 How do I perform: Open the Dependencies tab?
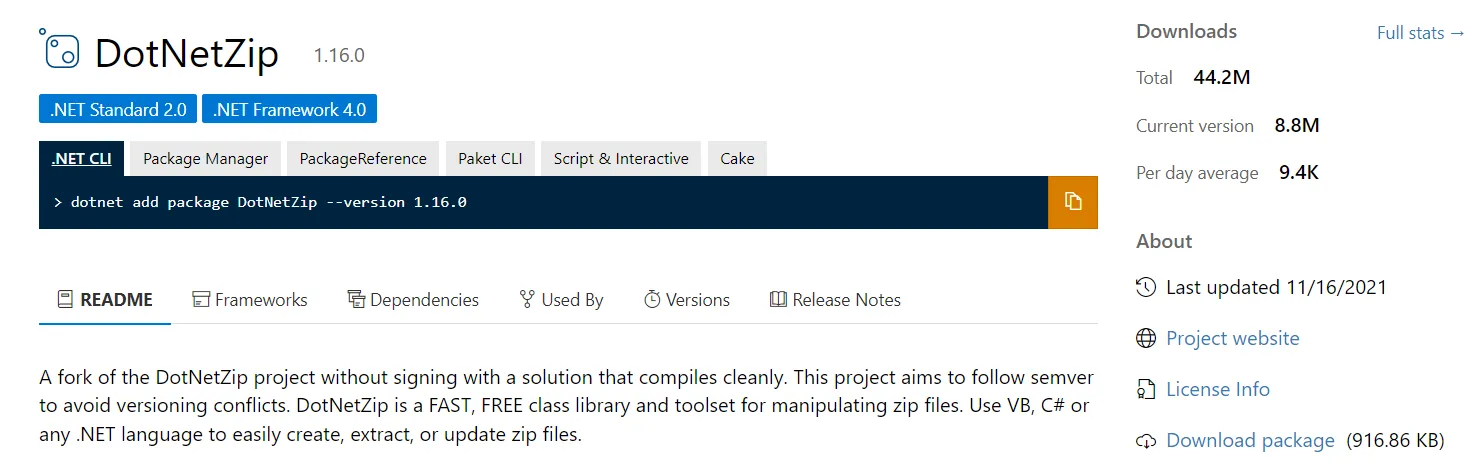point(413,300)
